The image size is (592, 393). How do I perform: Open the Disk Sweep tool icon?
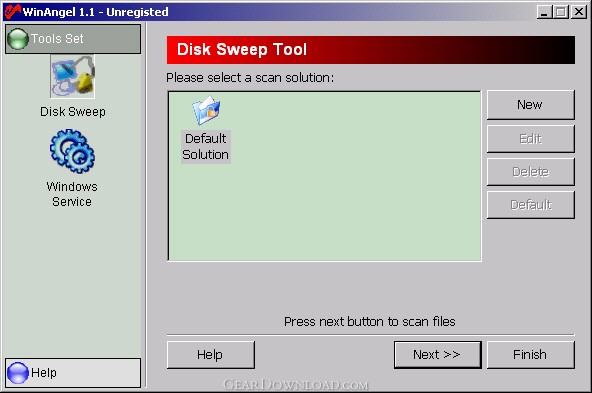tap(72, 76)
